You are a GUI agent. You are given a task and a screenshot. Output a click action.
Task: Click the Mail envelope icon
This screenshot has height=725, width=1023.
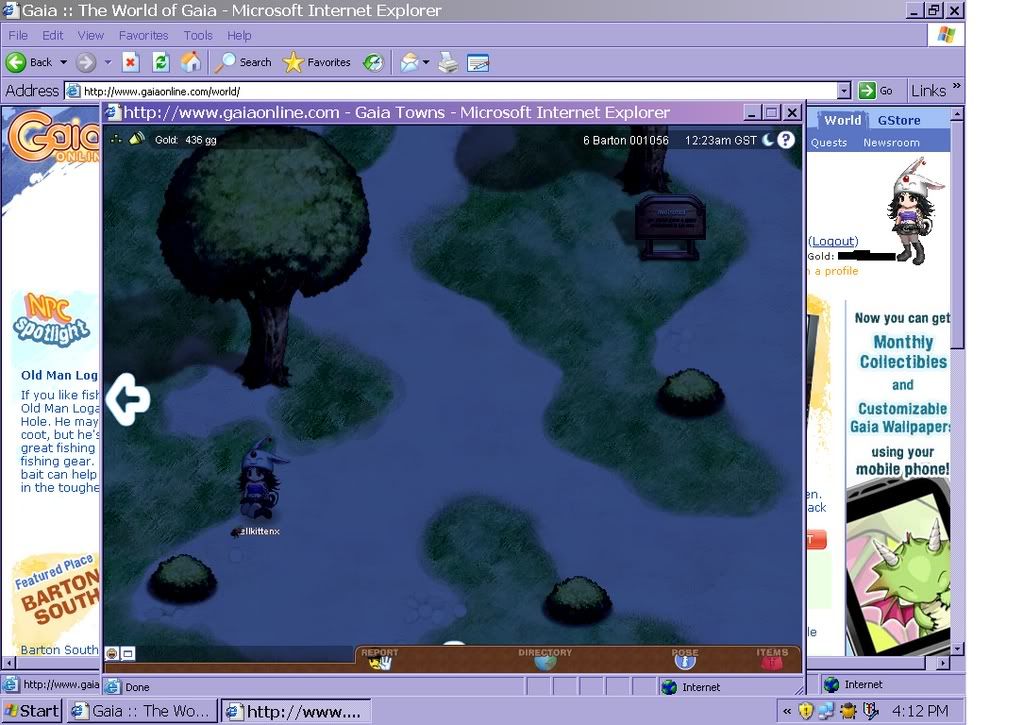(409, 63)
